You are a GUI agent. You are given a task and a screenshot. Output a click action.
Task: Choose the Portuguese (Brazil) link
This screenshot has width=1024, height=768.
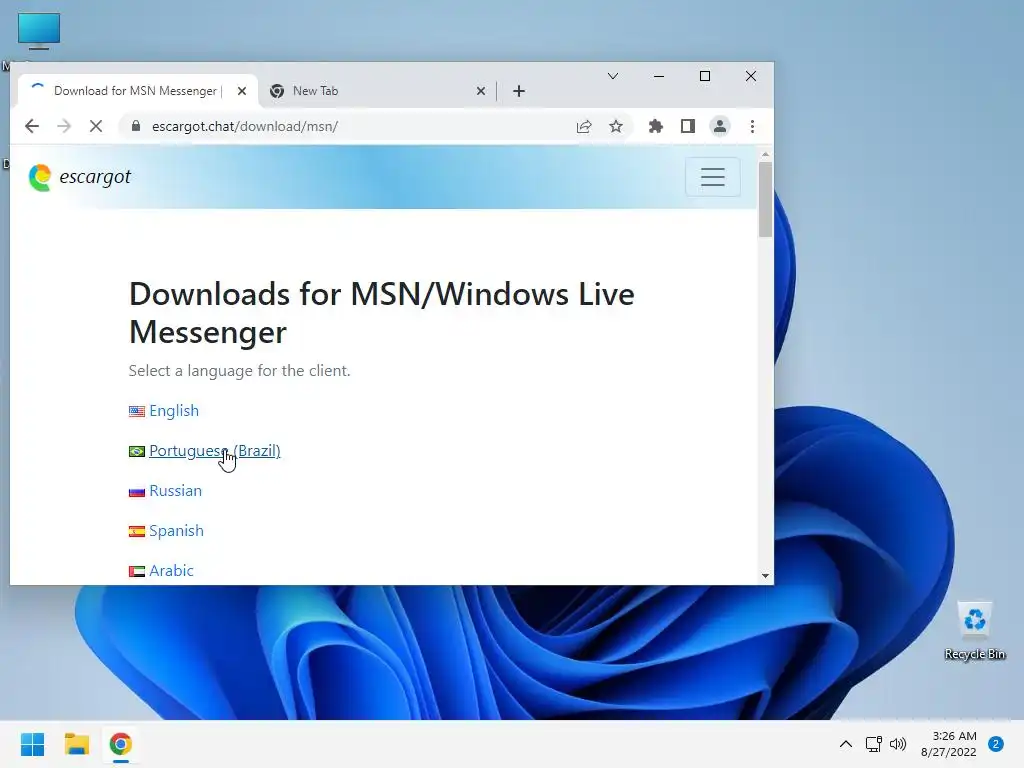point(214,451)
